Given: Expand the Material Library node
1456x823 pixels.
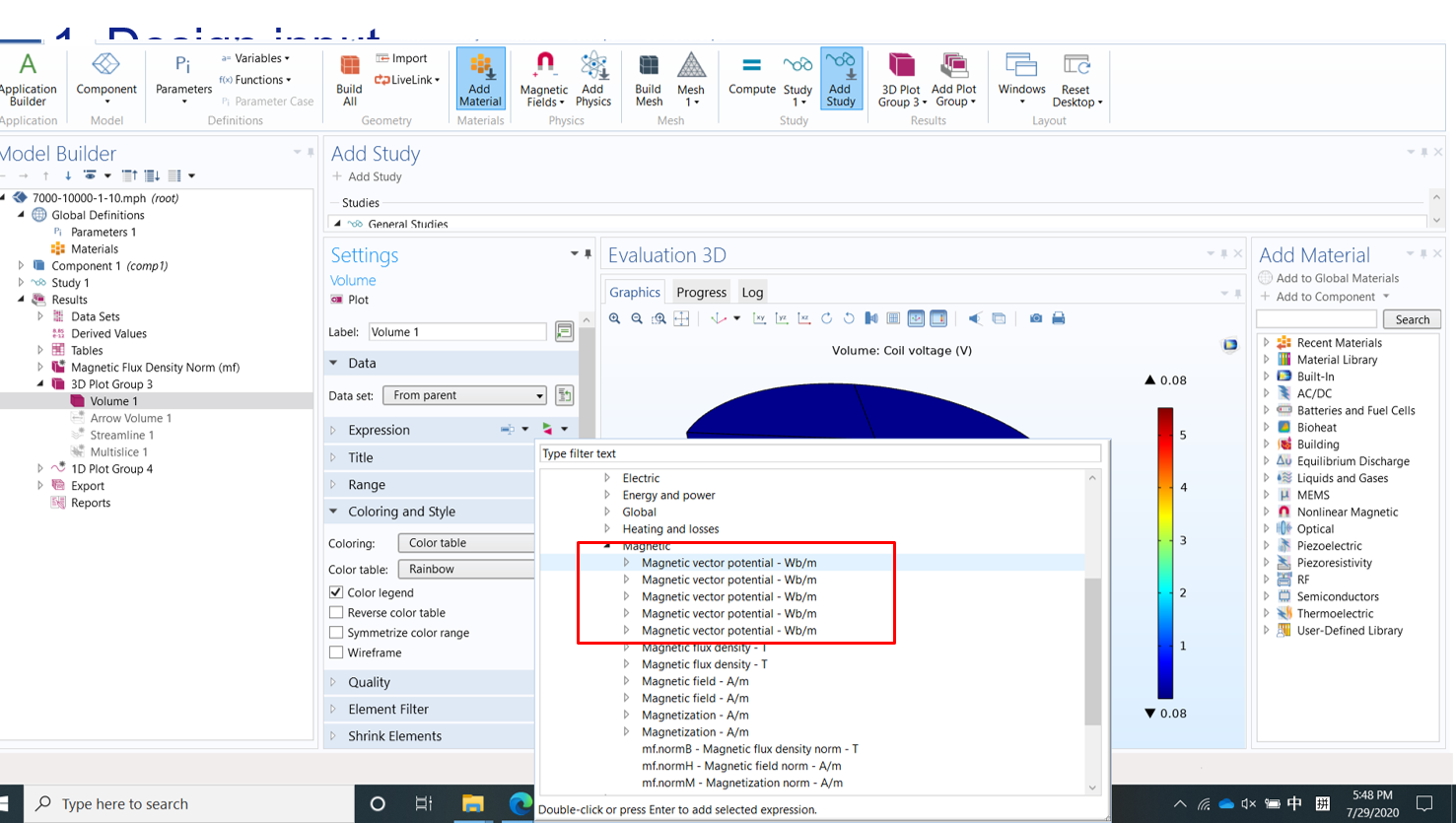Looking at the screenshot, I should pos(1267,360).
